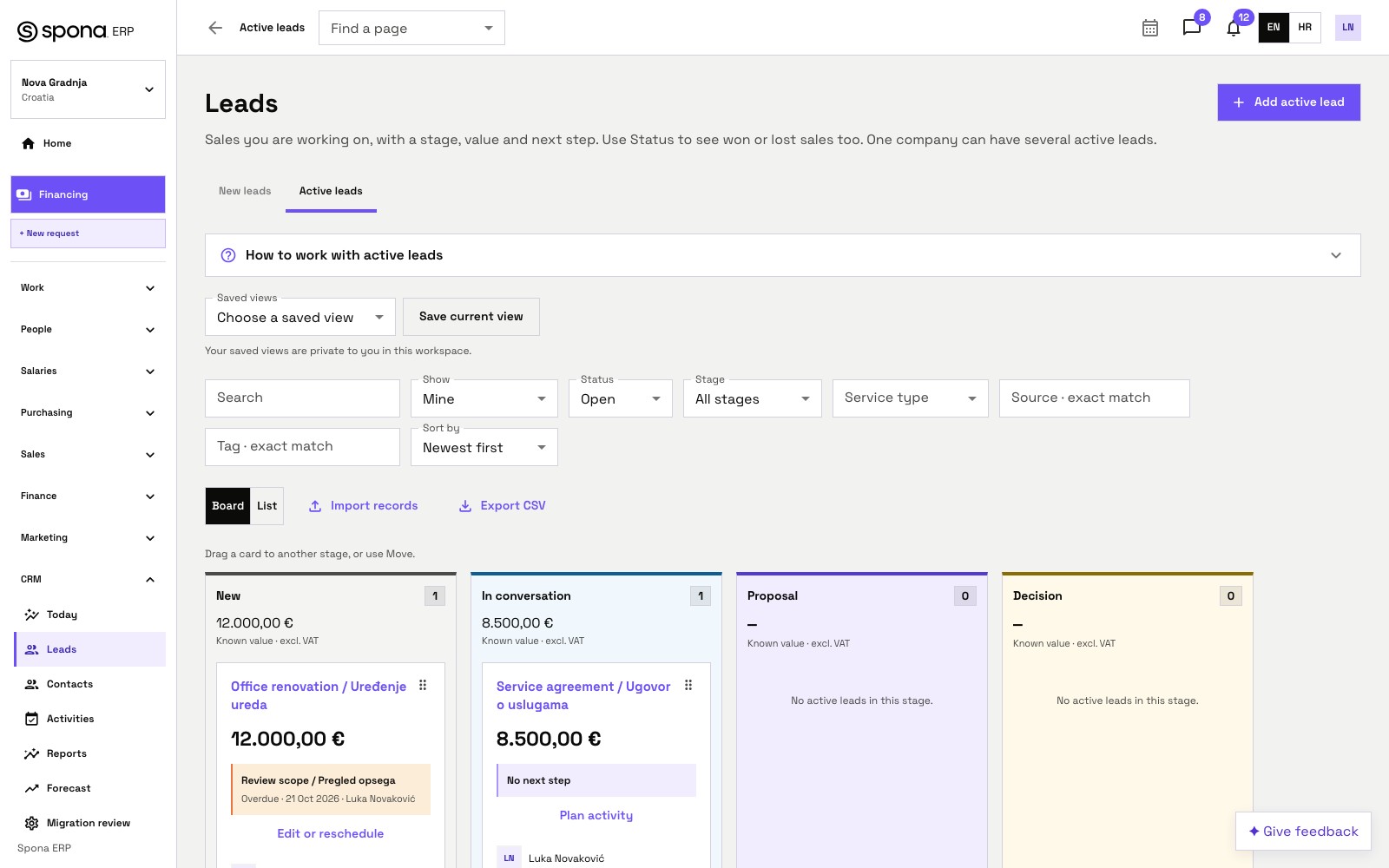Switch to the New leads tab

point(245,191)
